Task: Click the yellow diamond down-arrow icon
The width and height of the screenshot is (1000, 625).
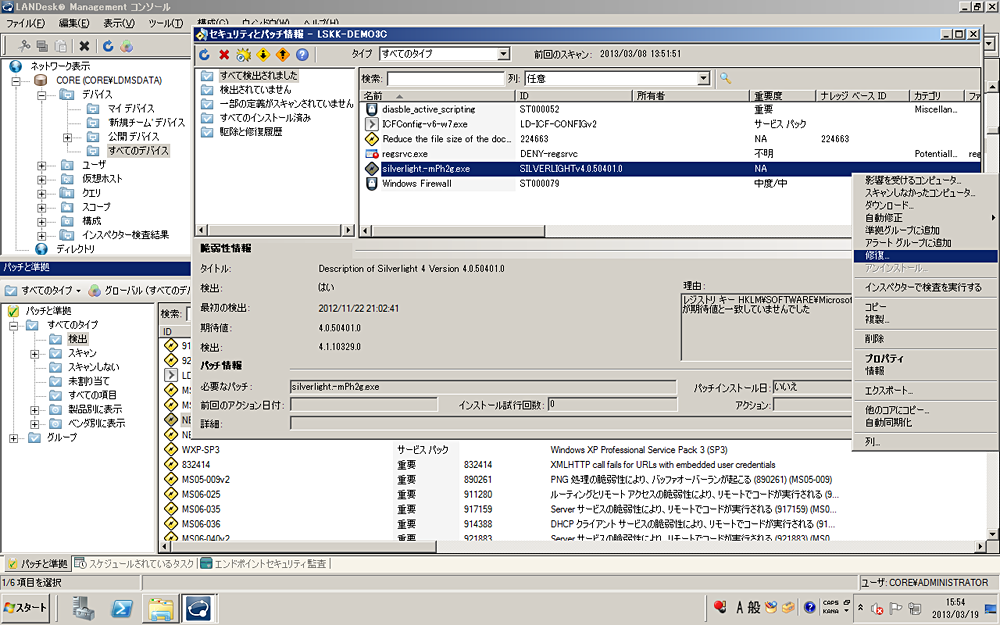Action: coord(263,55)
